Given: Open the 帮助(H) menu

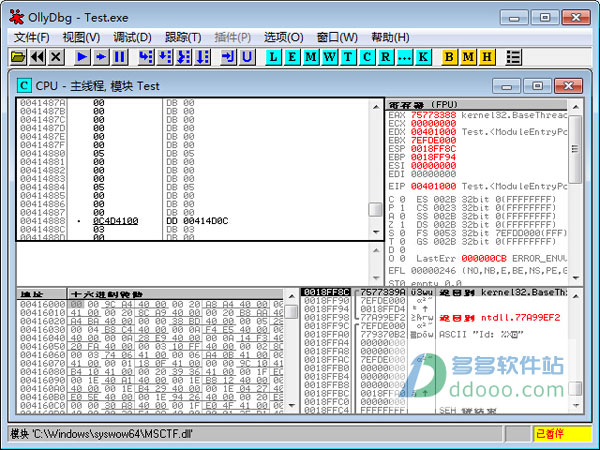Looking at the screenshot, I should (390, 38).
